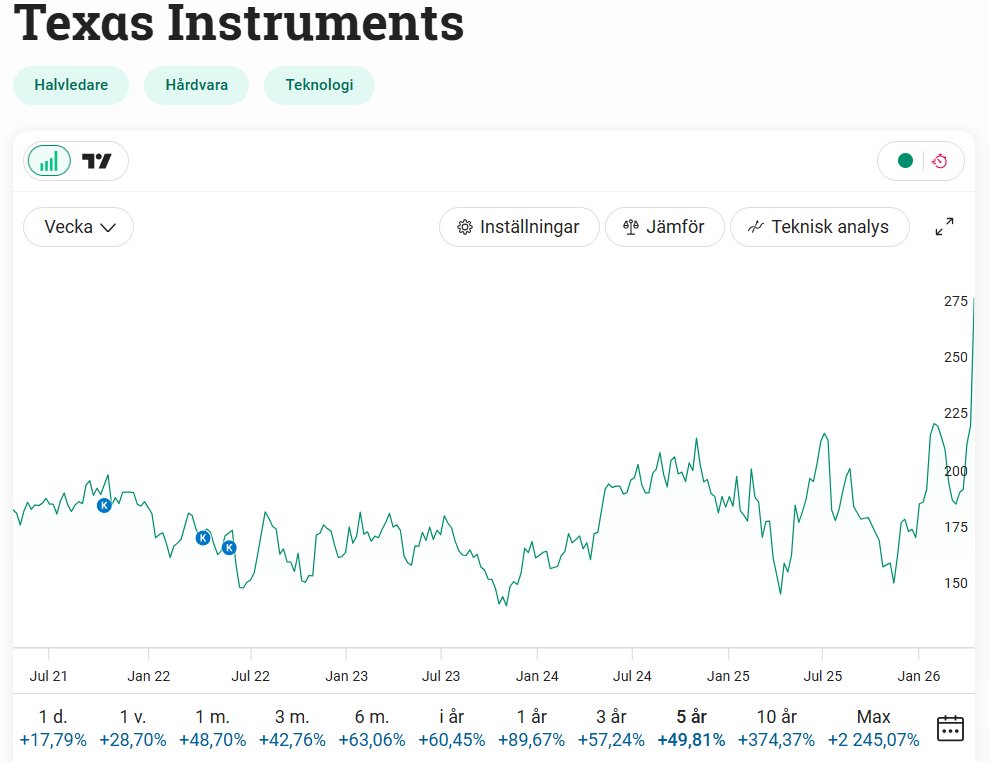
Task: Click the Jan 26 axis label
Action: click(x=918, y=676)
